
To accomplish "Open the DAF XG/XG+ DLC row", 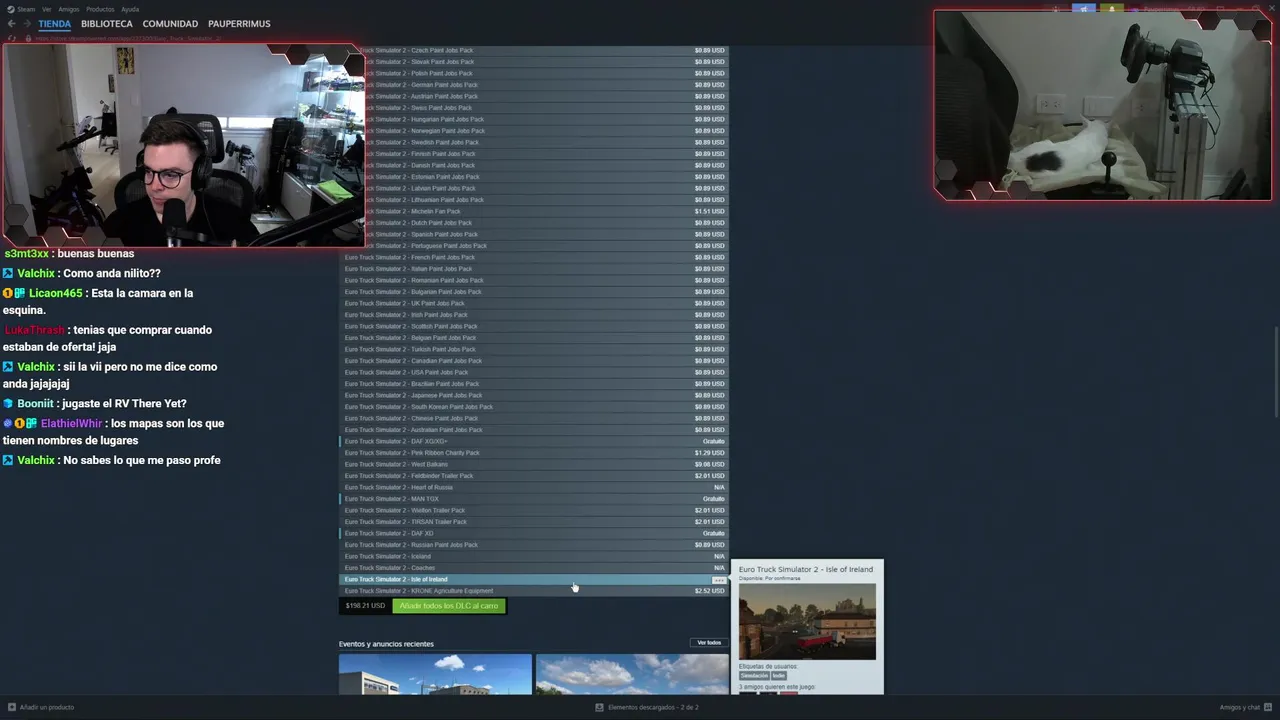I will pos(534,441).
